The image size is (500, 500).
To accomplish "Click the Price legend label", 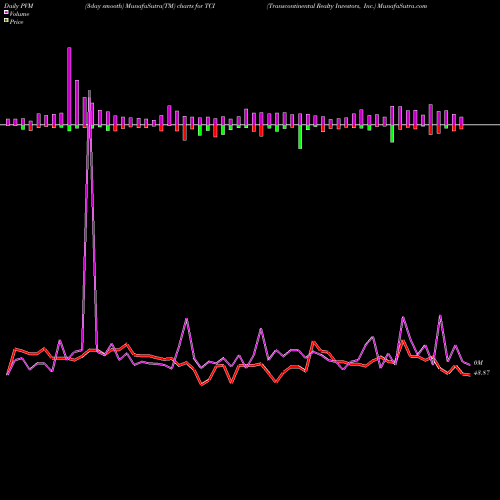I will click(16, 22).
